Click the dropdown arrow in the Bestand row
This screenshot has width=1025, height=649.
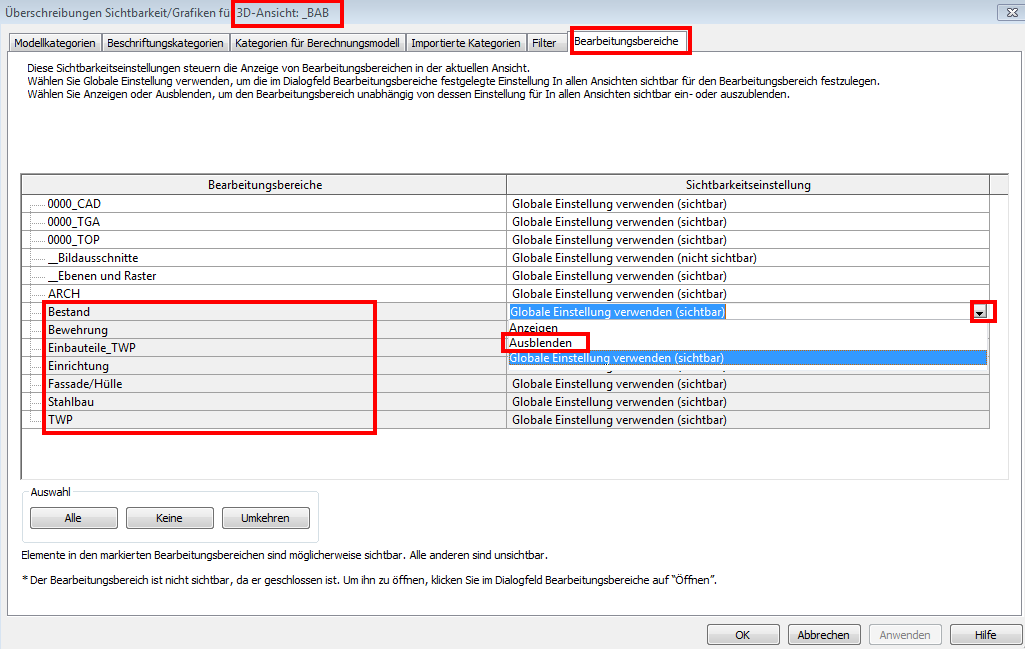pyautogui.click(x=981, y=312)
